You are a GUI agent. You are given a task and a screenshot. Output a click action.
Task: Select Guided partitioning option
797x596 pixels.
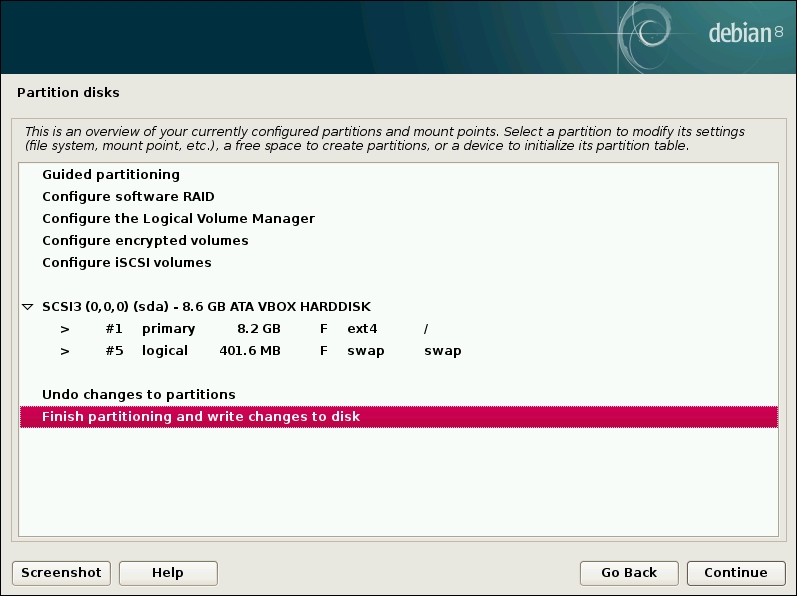398,174
